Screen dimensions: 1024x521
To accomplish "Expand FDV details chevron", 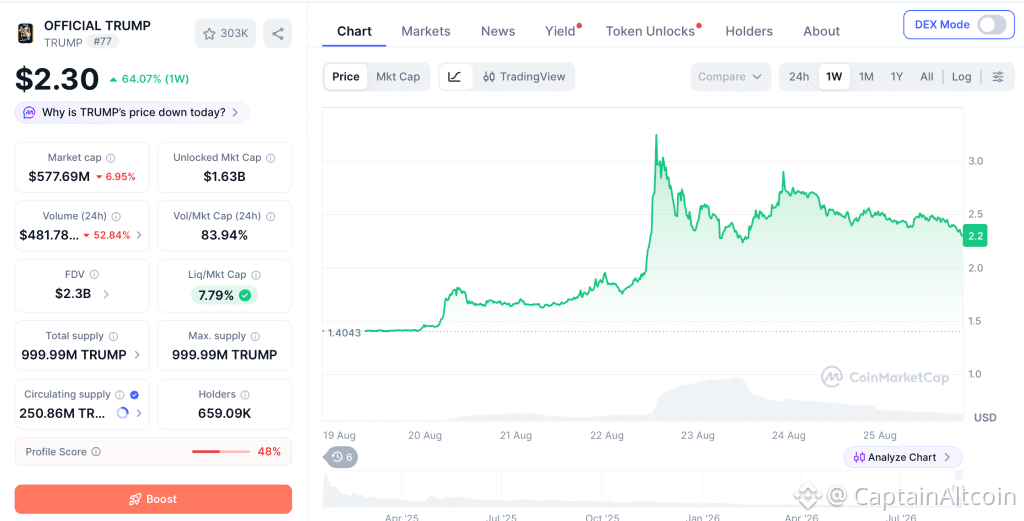I will 106,294.
